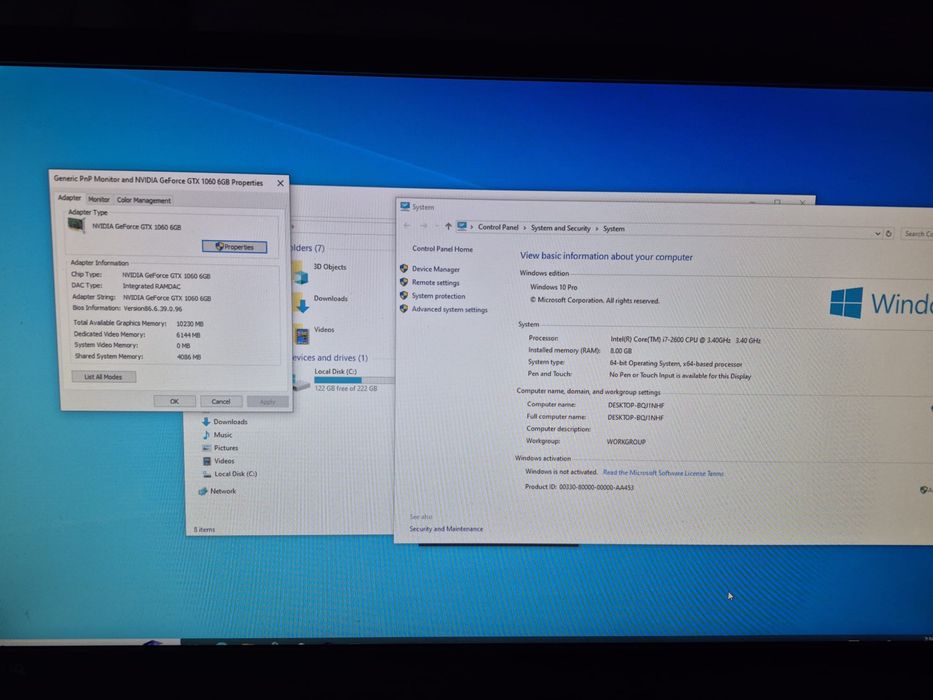The height and width of the screenshot is (700, 933).
Task: Confirm dialog with OK button
Action: tap(174, 401)
